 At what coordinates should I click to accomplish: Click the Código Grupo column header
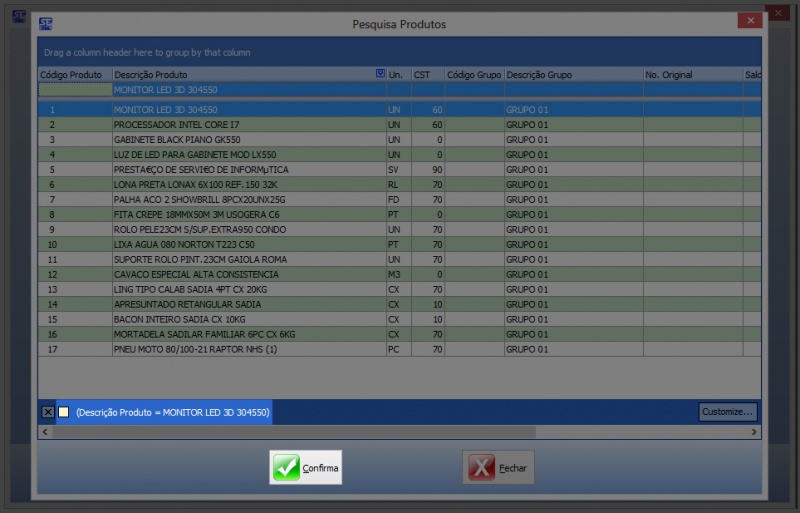(473, 75)
